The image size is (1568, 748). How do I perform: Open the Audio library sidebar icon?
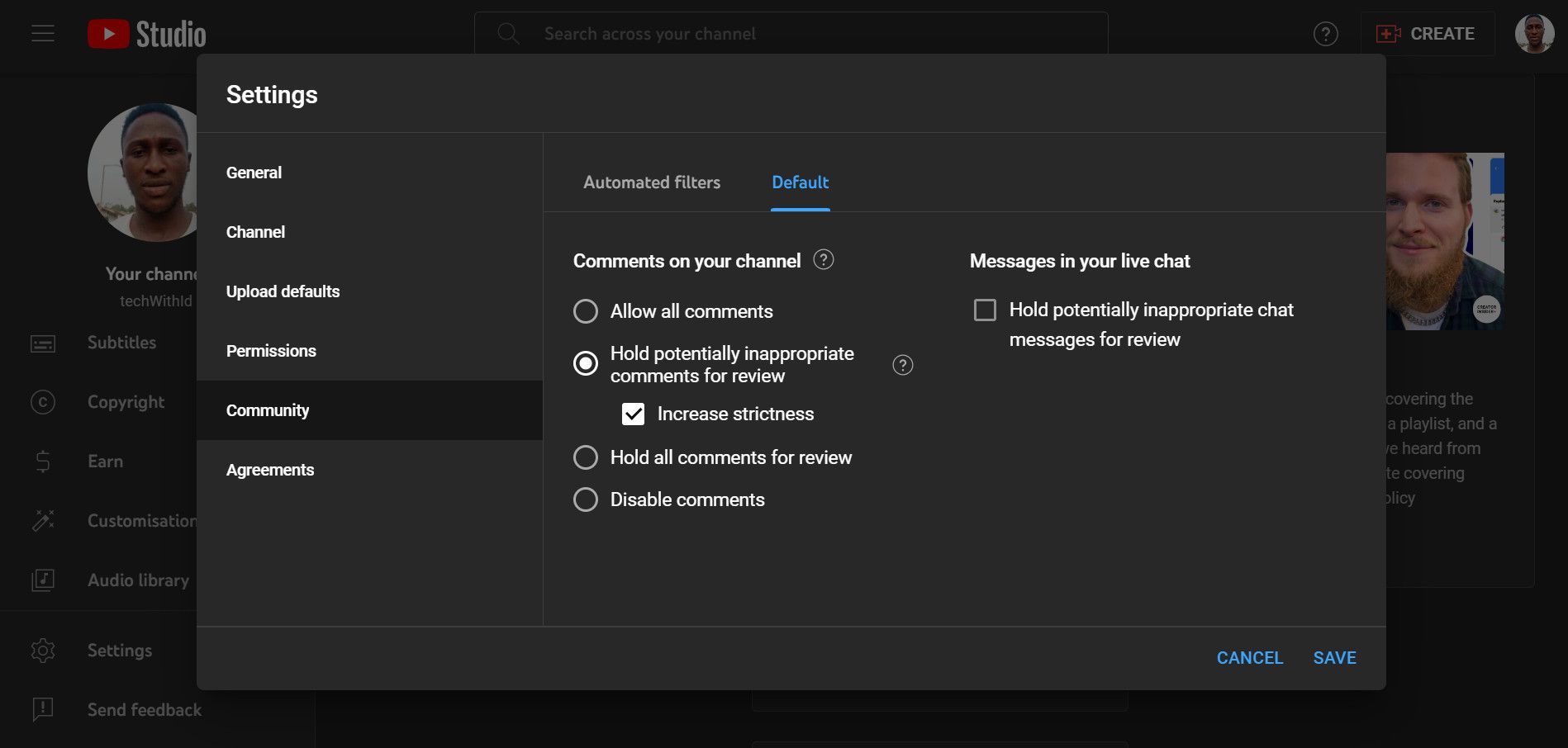(42, 580)
